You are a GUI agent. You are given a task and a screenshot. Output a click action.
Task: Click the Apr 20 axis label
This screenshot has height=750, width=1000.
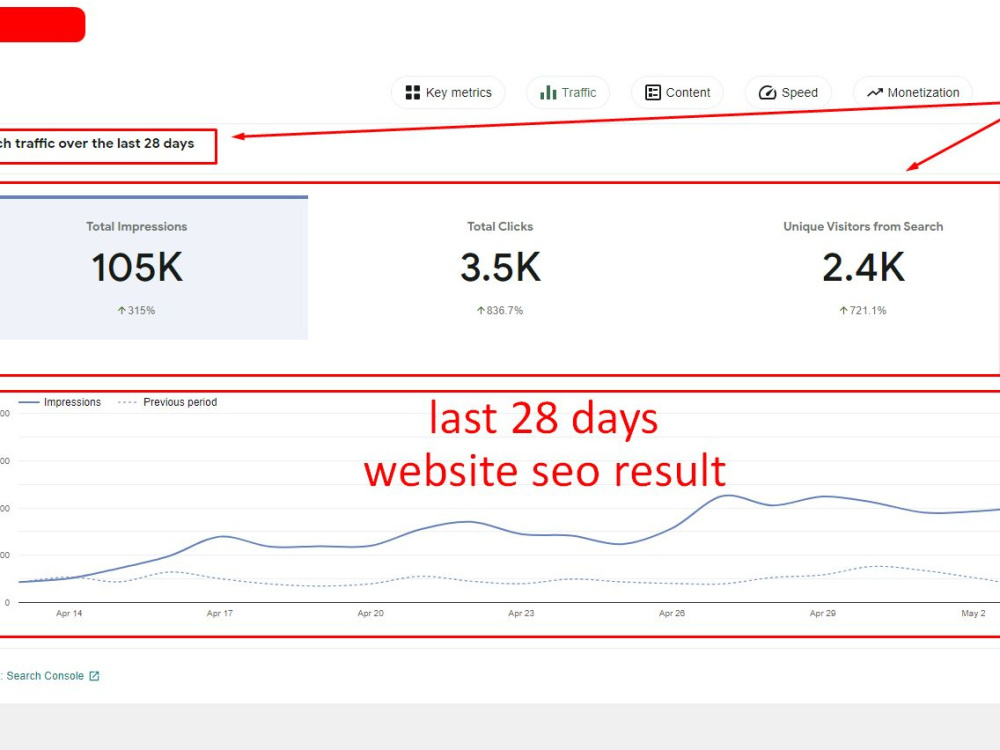point(371,614)
